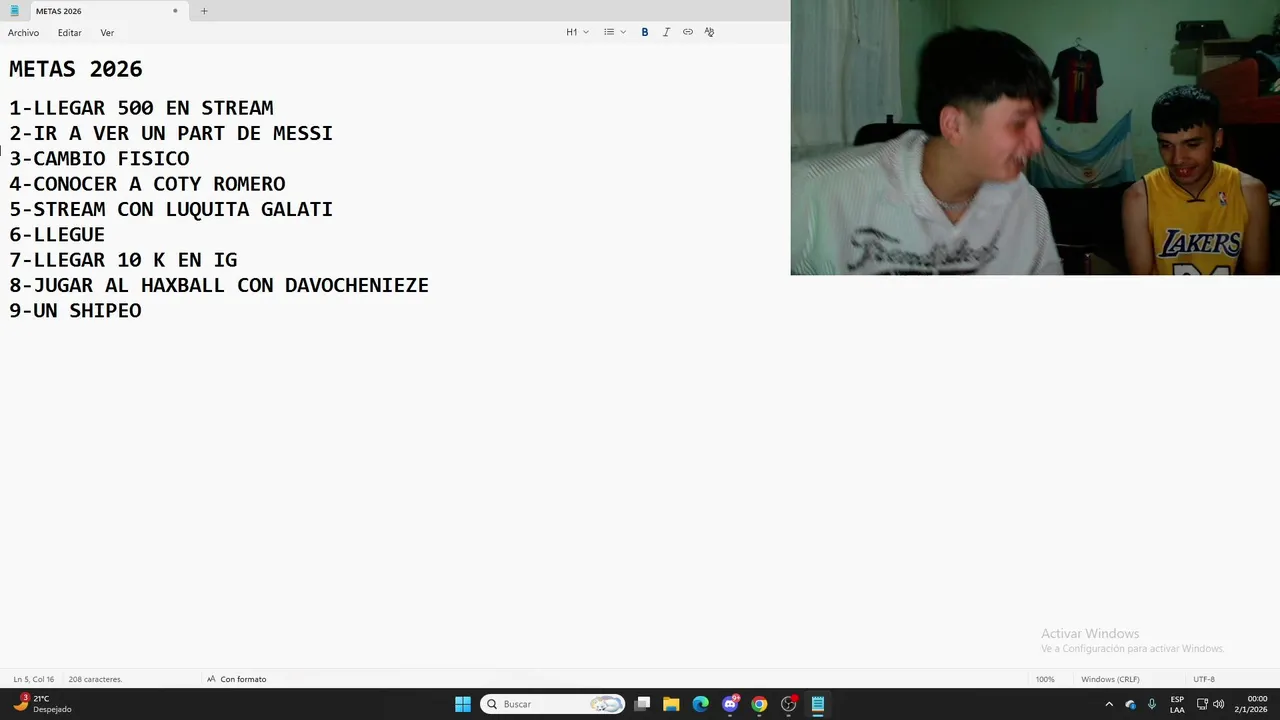Screen dimensions: 1280x720
Task: Click the UTF-8 encoding indicator
Action: tap(1204, 679)
